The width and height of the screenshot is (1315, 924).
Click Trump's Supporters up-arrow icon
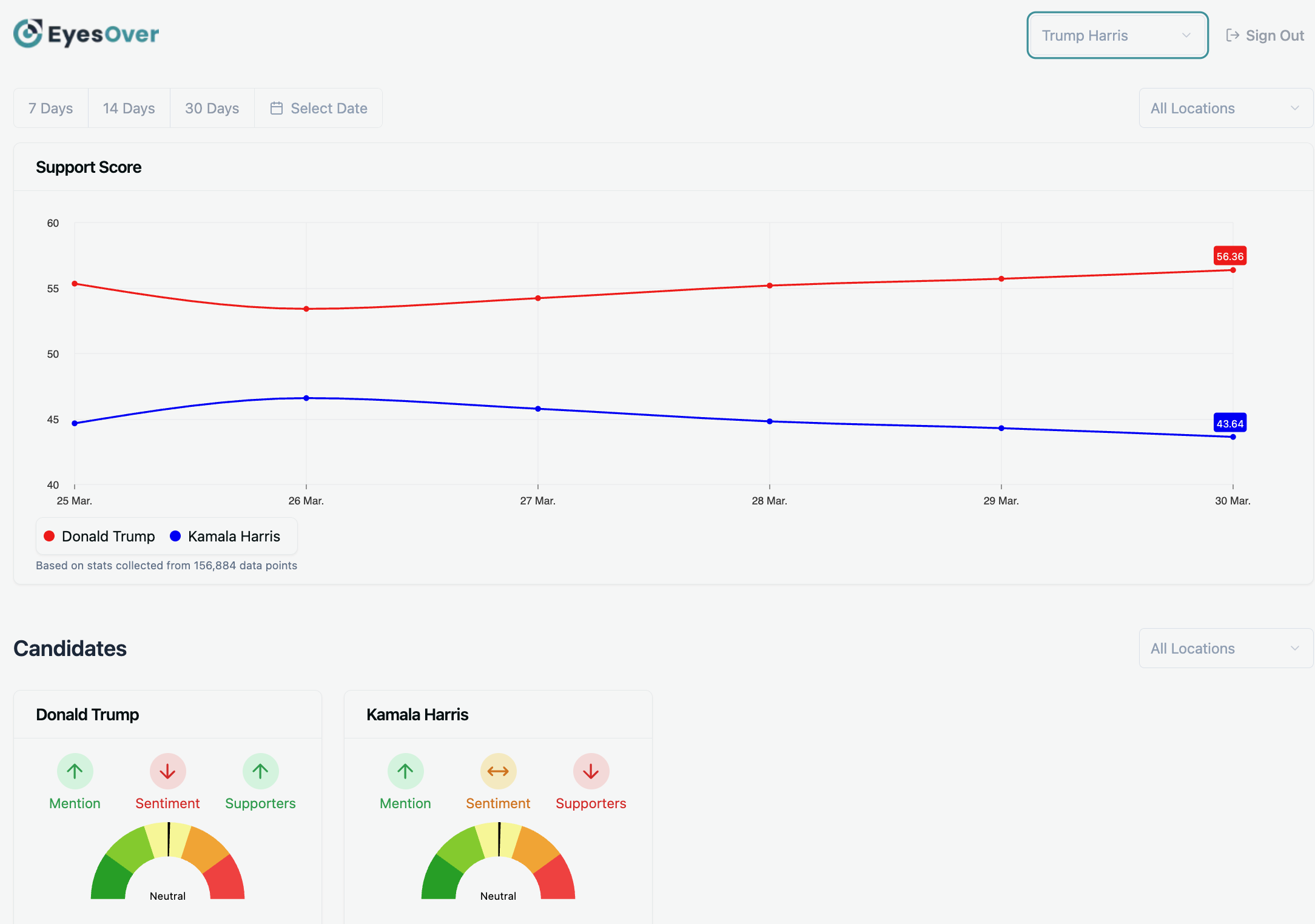tap(260, 771)
